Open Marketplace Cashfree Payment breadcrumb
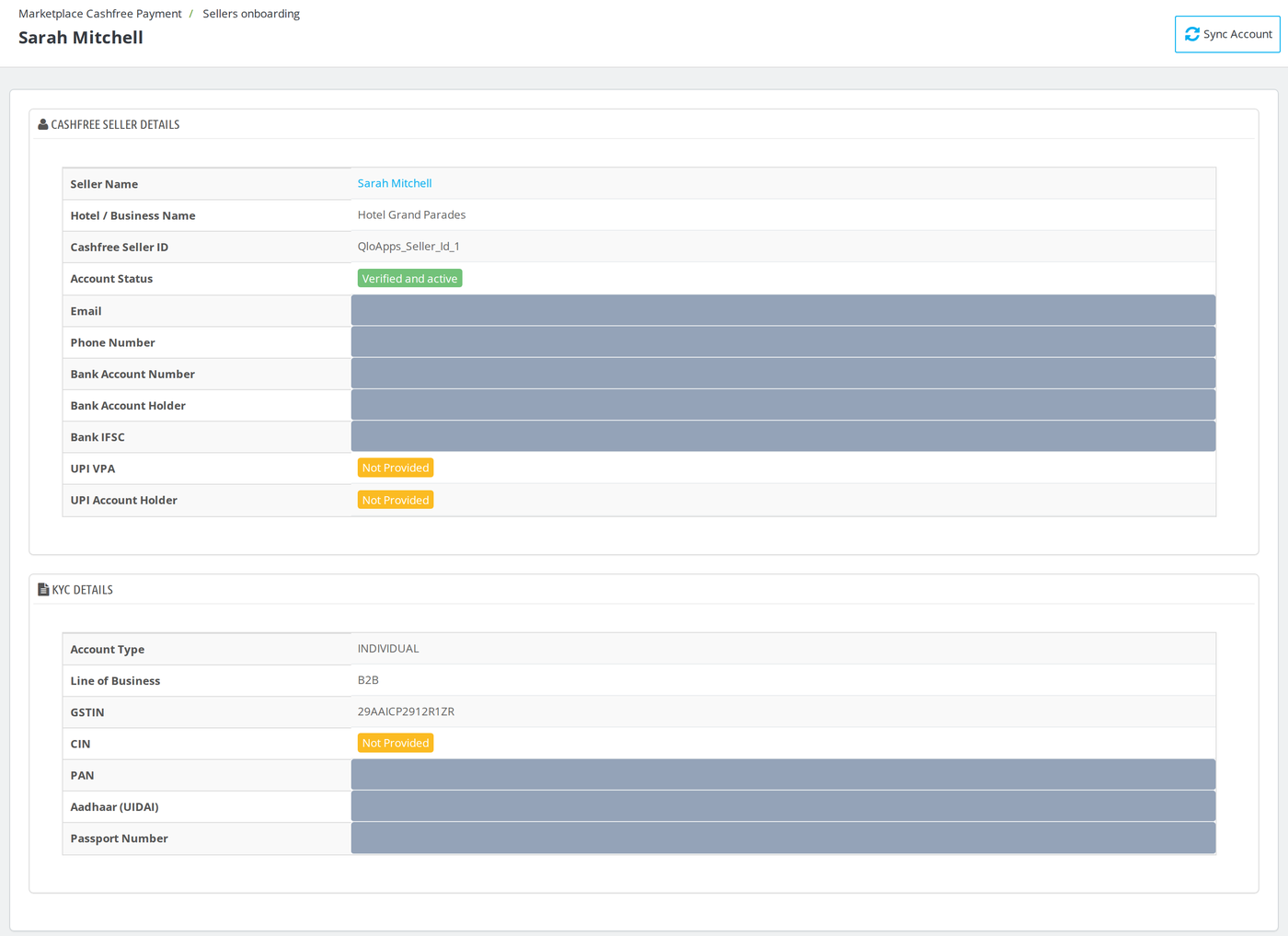1288x936 pixels. 100,14
